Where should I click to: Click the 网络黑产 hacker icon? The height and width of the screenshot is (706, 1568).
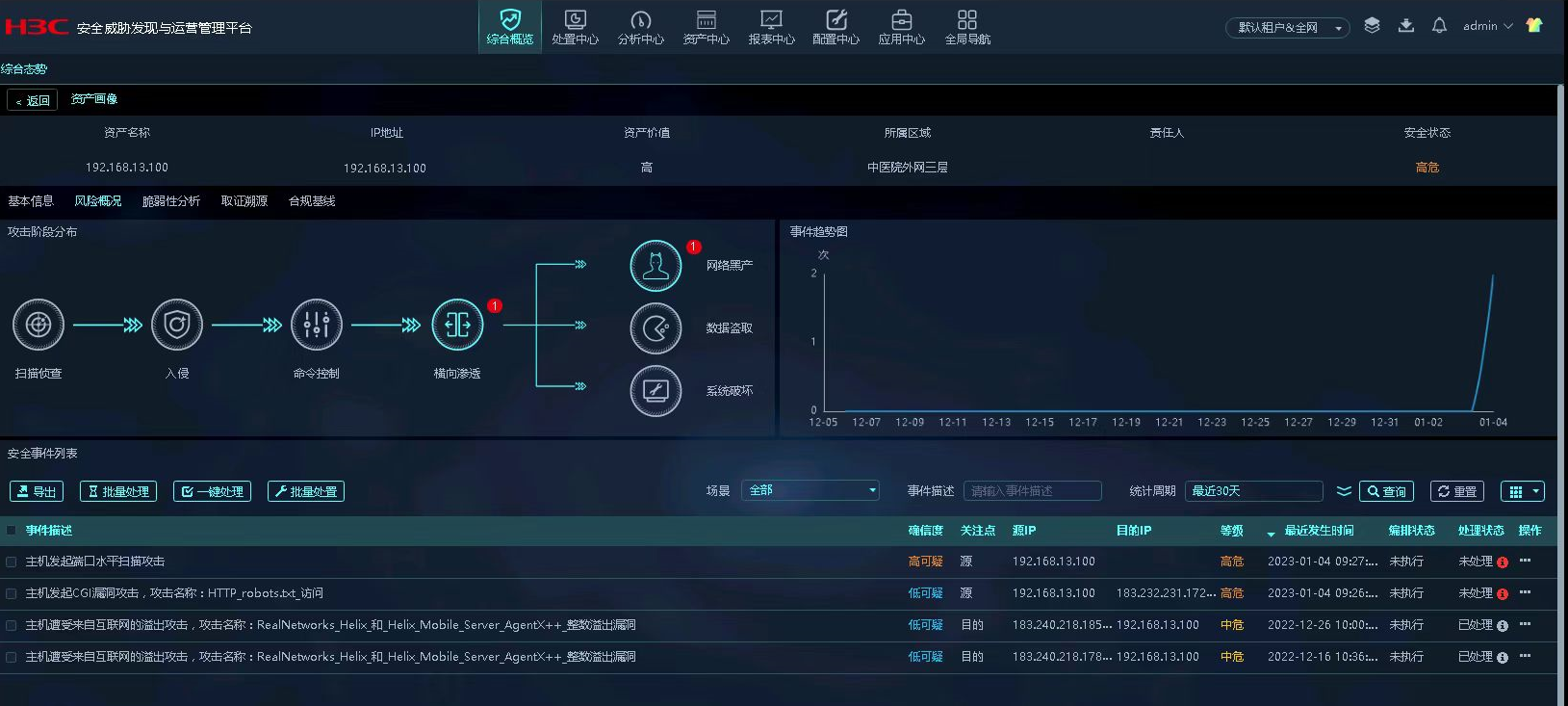click(655, 266)
